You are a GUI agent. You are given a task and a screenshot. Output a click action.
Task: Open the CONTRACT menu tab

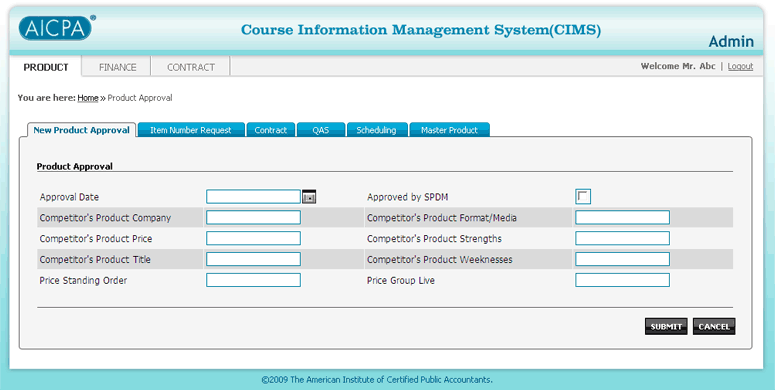click(x=191, y=67)
